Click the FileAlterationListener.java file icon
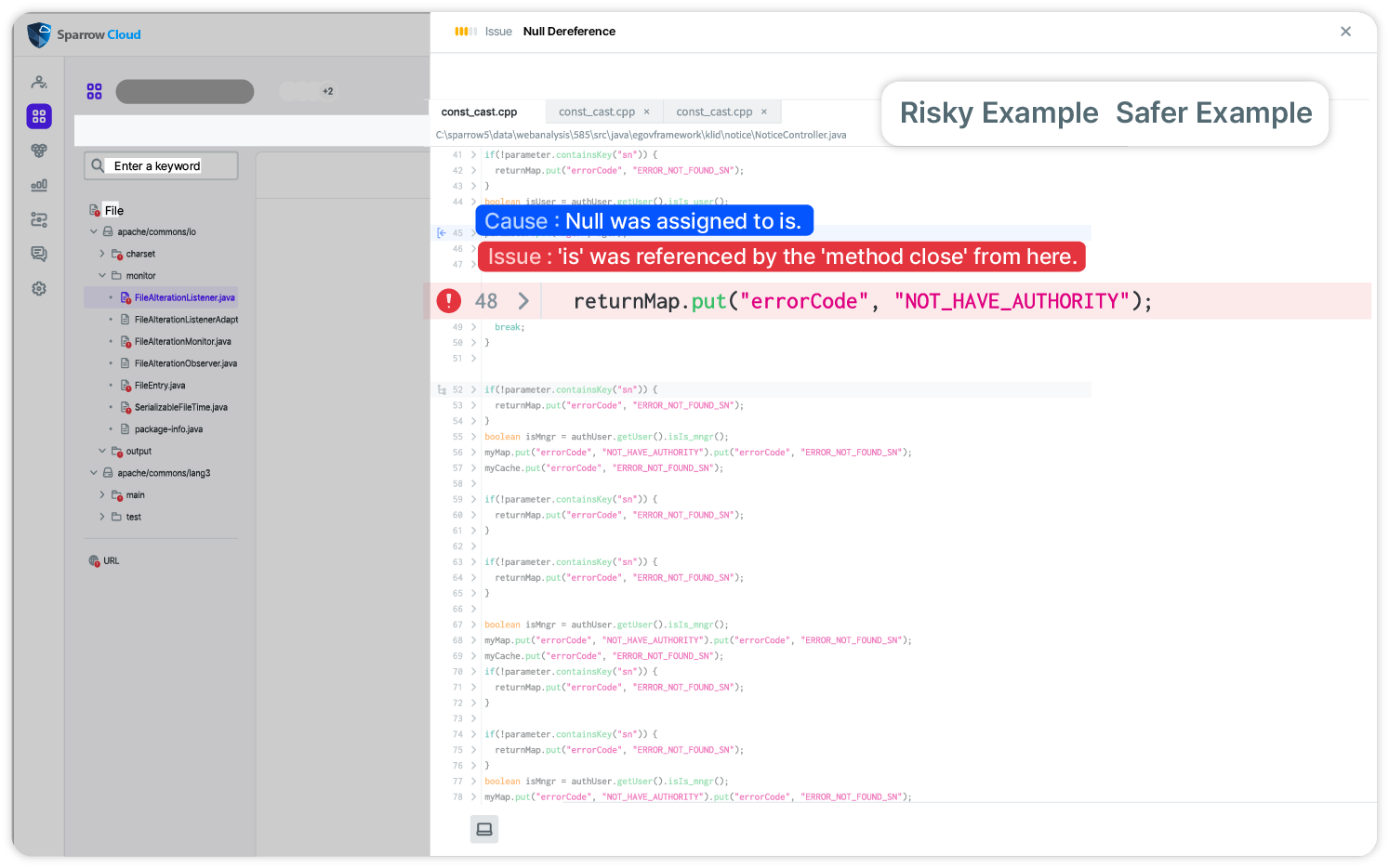The width and height of the screenshot is (1389, 868). (x=126, y=297)
